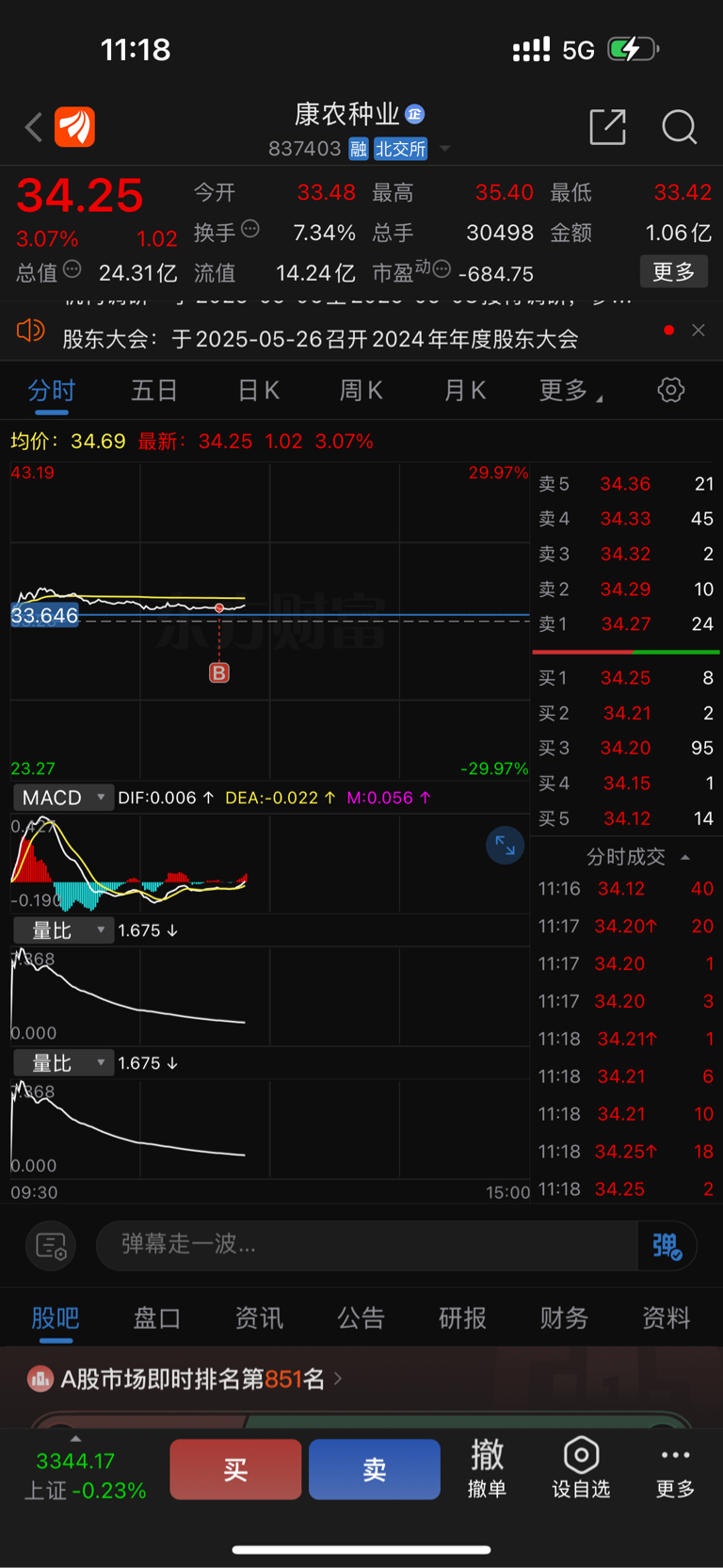
Task: Select 卖4 price 34.33
Action: (x=625, y=519)
